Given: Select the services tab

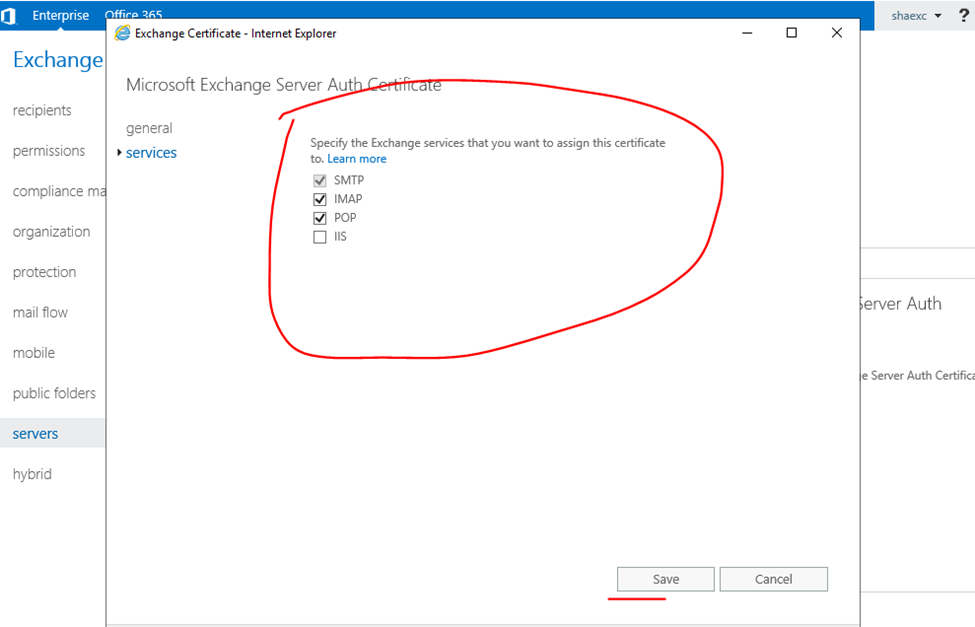Looking at the screenshot, I should coord(151,153).
